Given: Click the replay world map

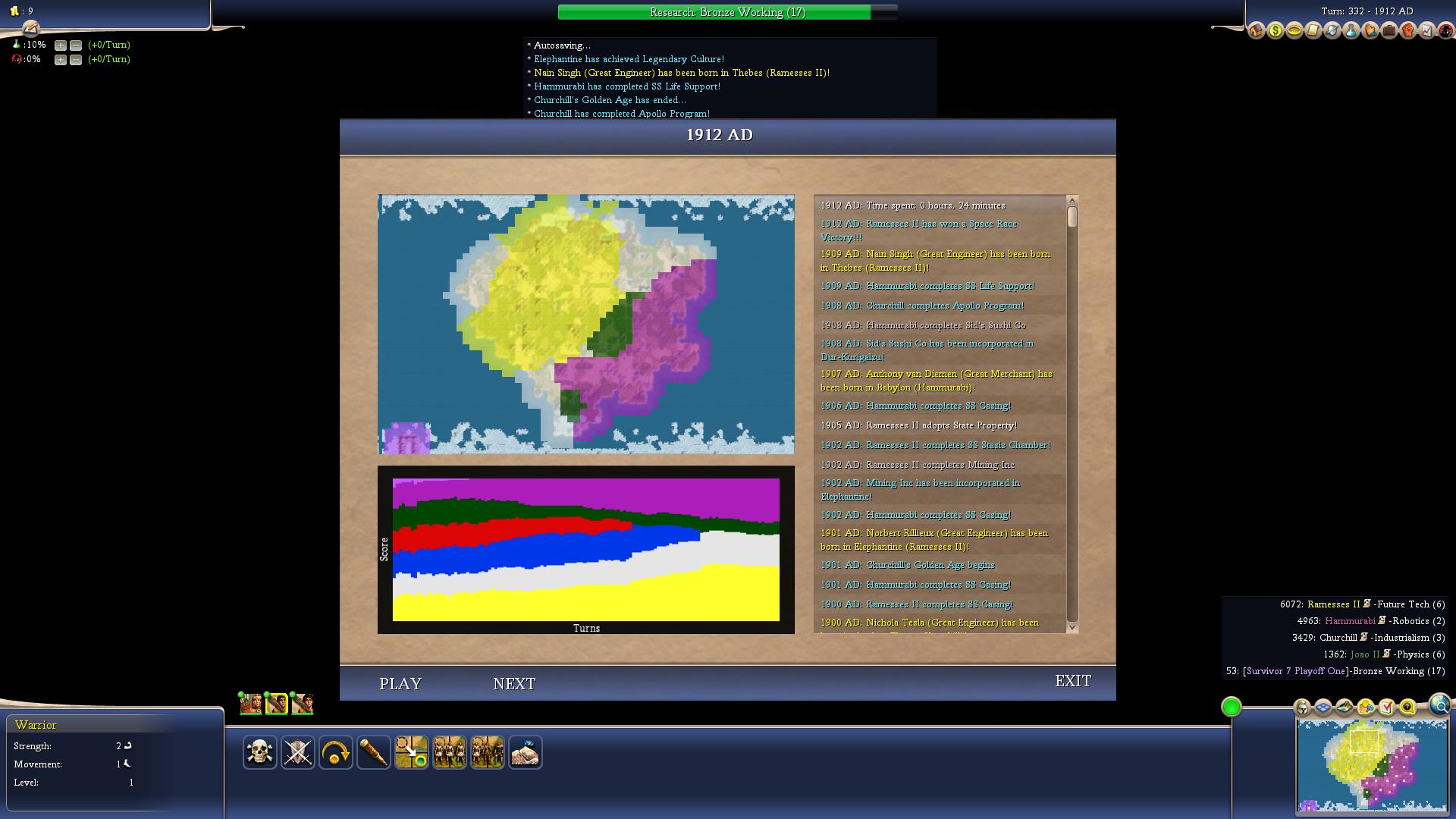Looking at the screenshot, I should [x=586, y=325].
